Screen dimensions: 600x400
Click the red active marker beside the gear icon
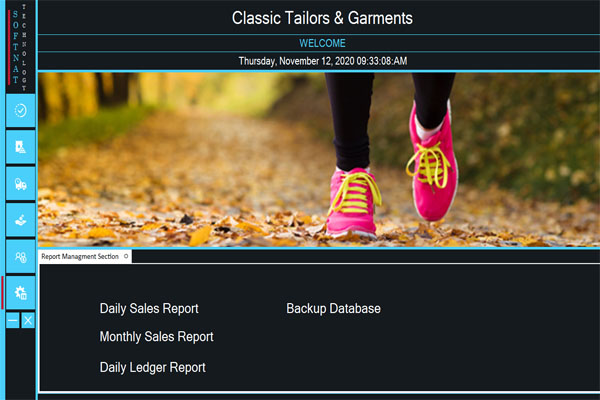click(x=2, y=293)
